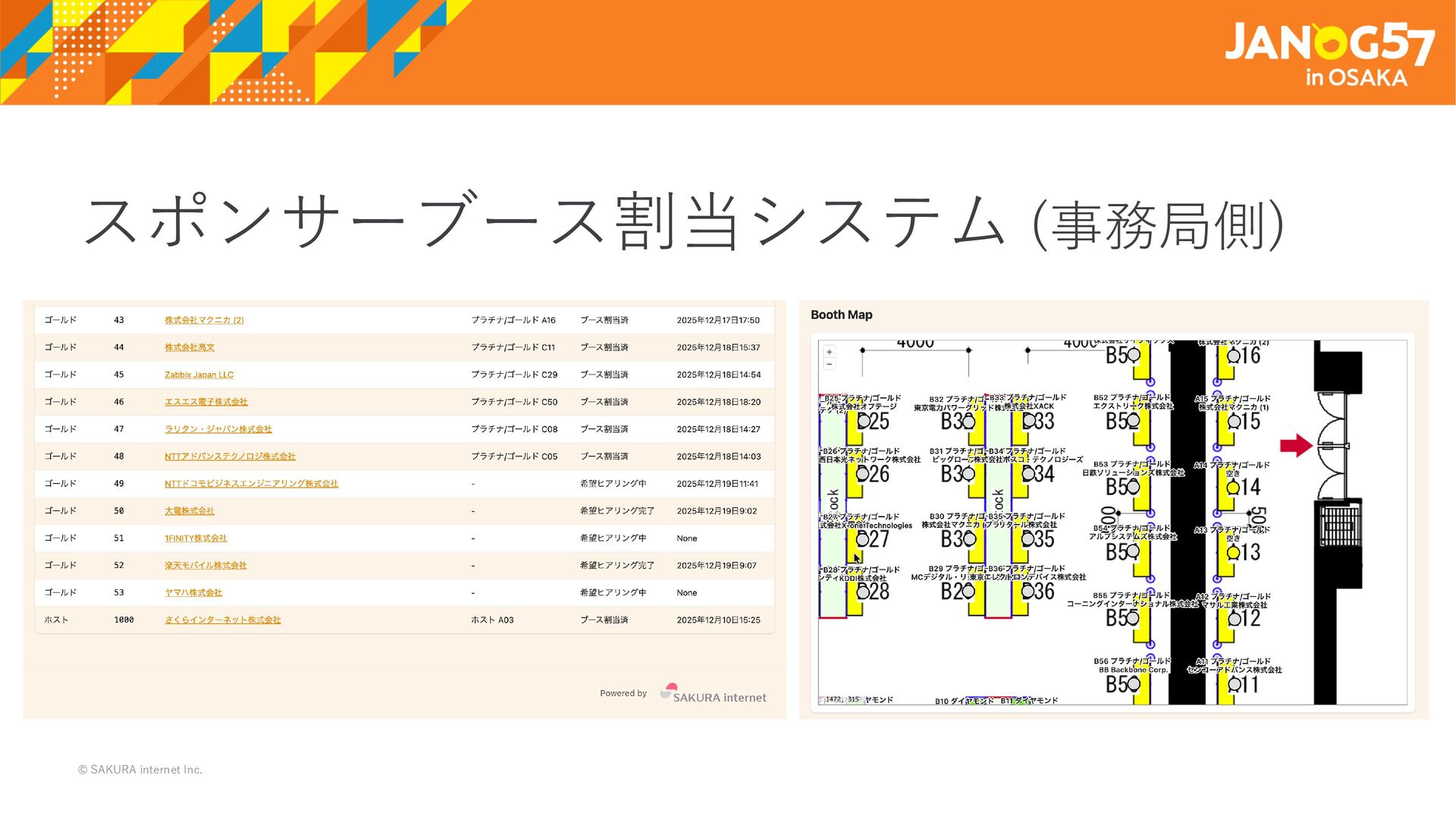Click the circle marker on booth A12
The width and height of the screenshot is (1456, 819).
pos(1233,619)
